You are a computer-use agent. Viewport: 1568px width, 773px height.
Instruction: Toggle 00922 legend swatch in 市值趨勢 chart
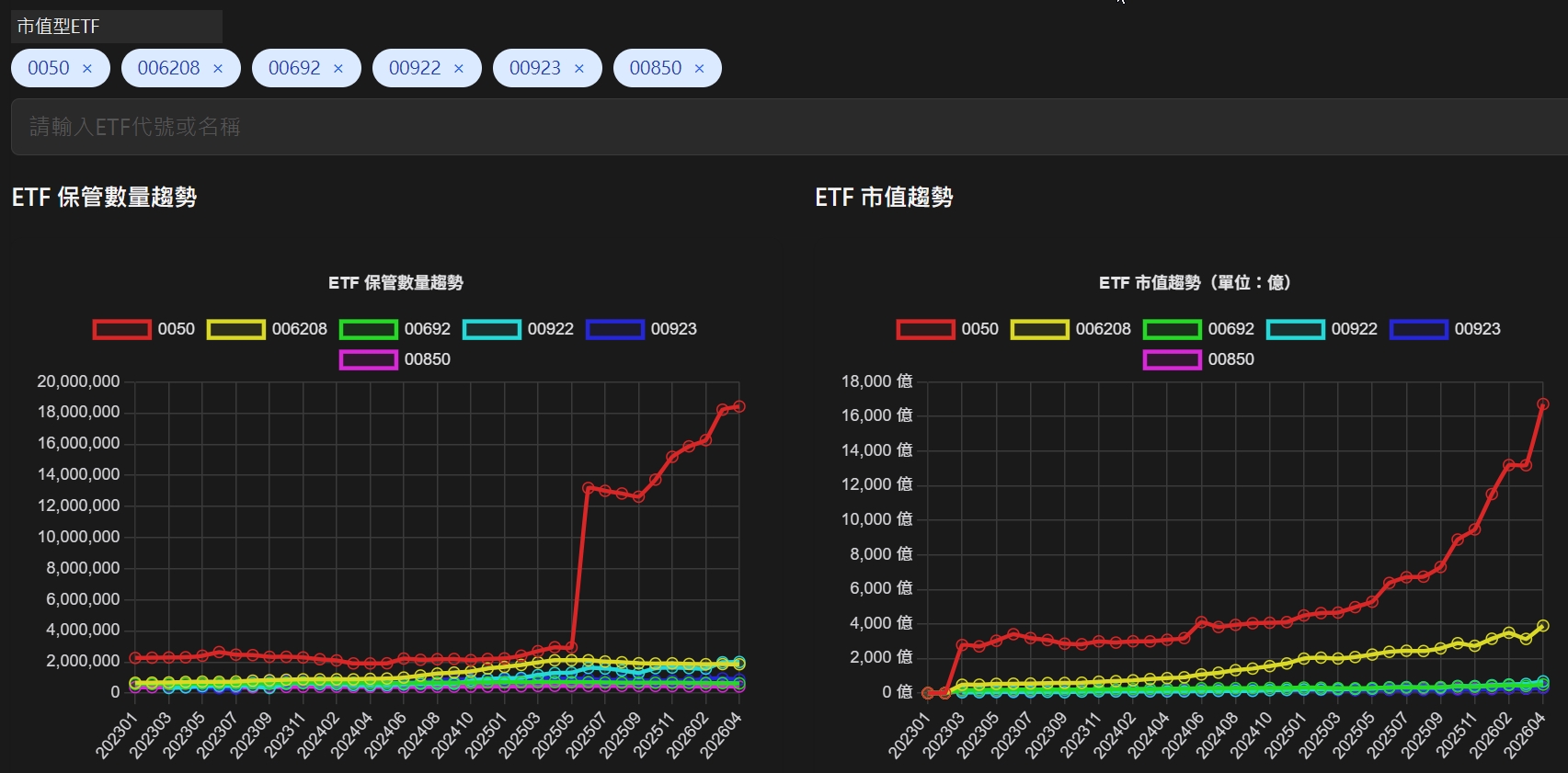[x=1295, y=329]
